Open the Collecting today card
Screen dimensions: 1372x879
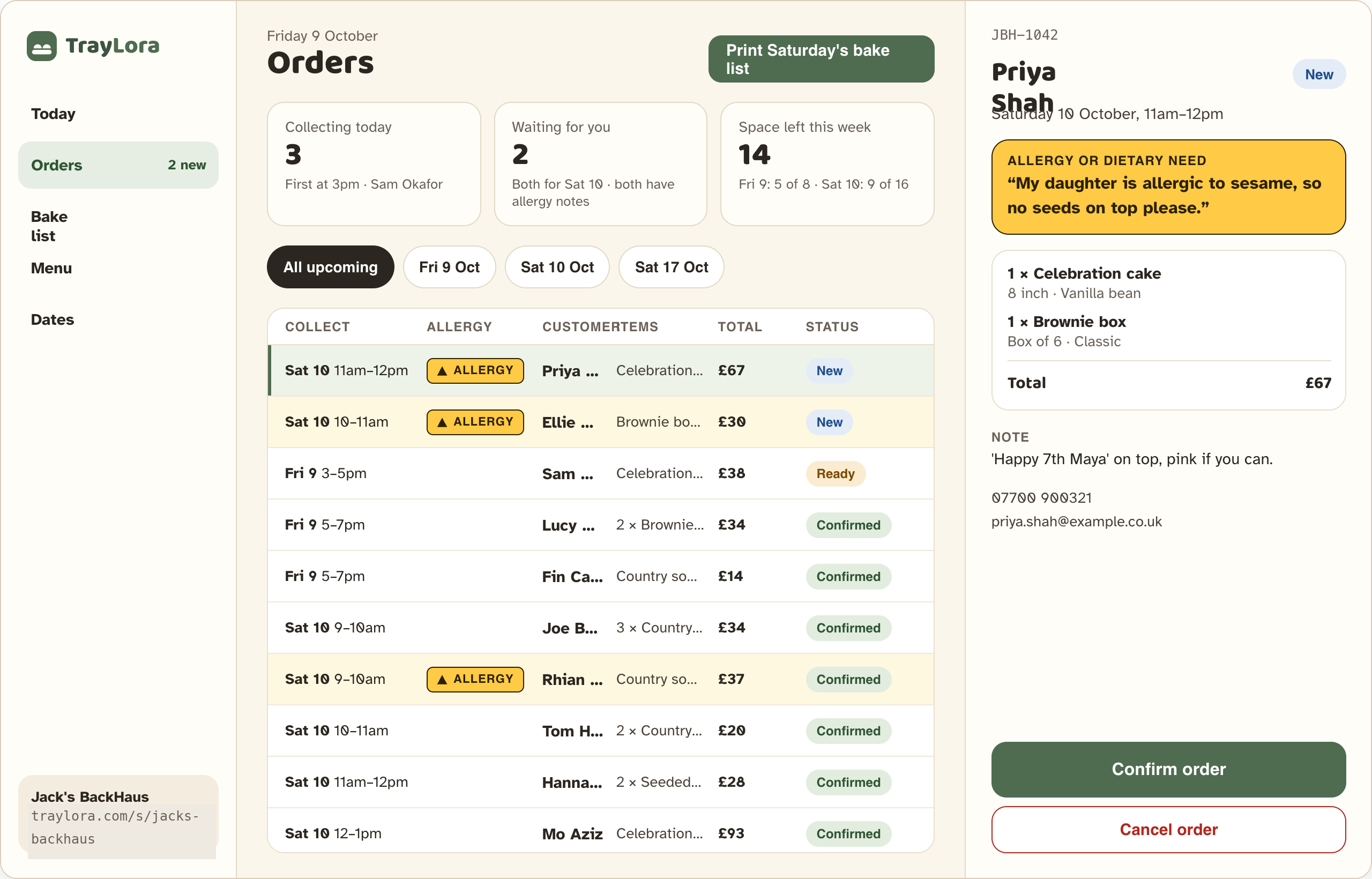[373, 164]
